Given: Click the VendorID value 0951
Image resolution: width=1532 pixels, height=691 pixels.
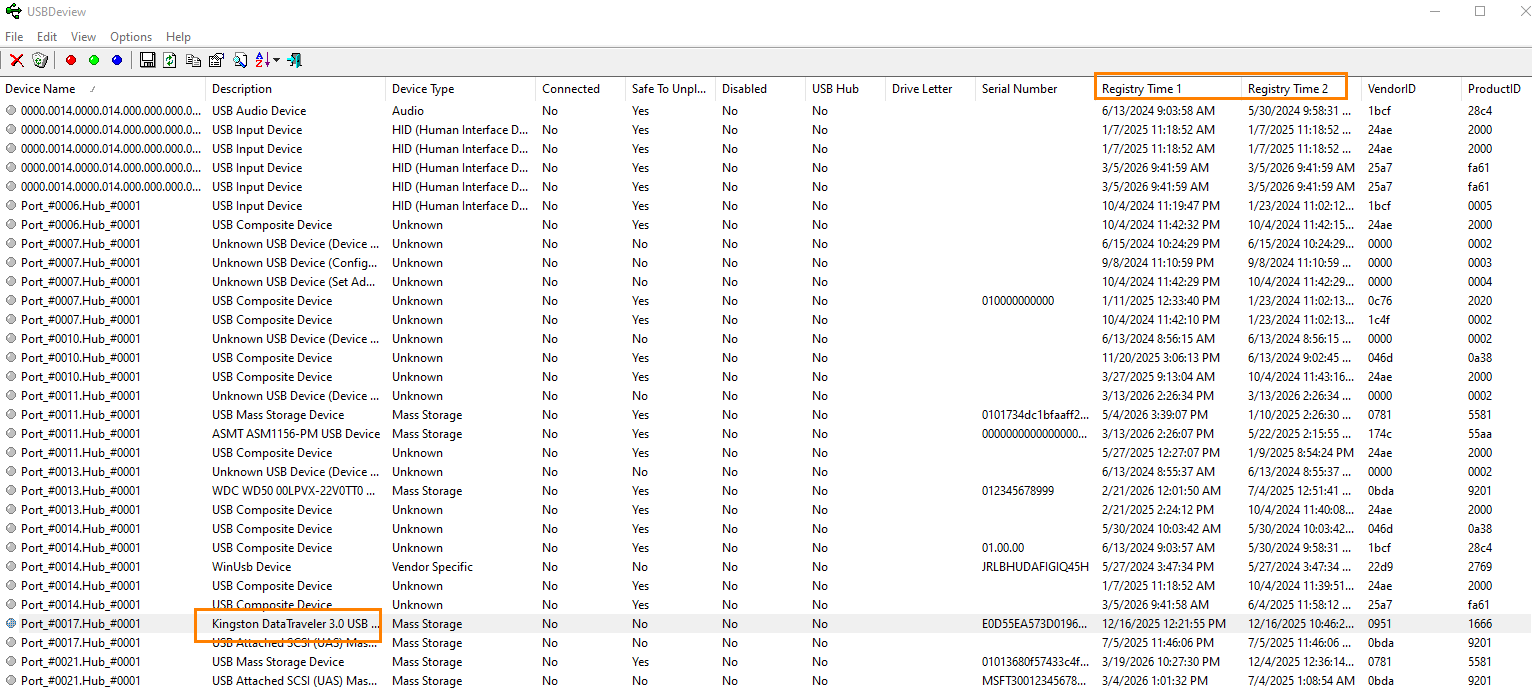Looking at the screenshot, I should click(1380, 624).
